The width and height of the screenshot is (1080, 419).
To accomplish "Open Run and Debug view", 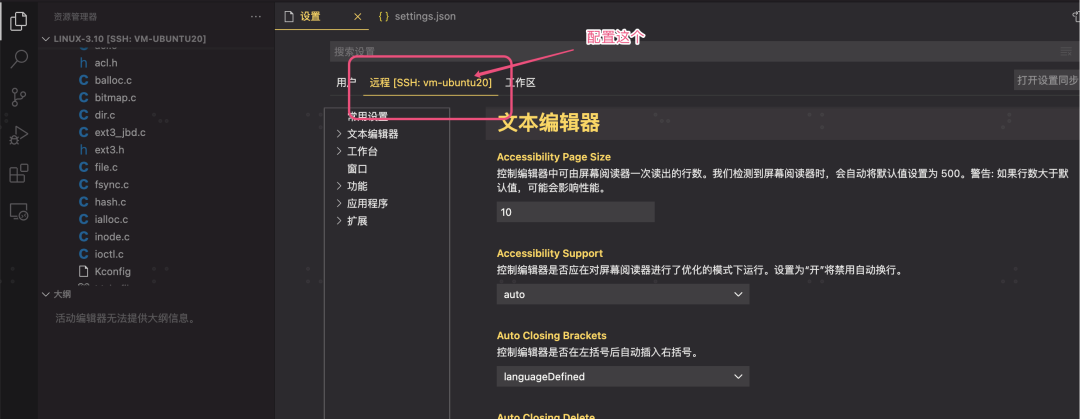I will click(19, 135).
